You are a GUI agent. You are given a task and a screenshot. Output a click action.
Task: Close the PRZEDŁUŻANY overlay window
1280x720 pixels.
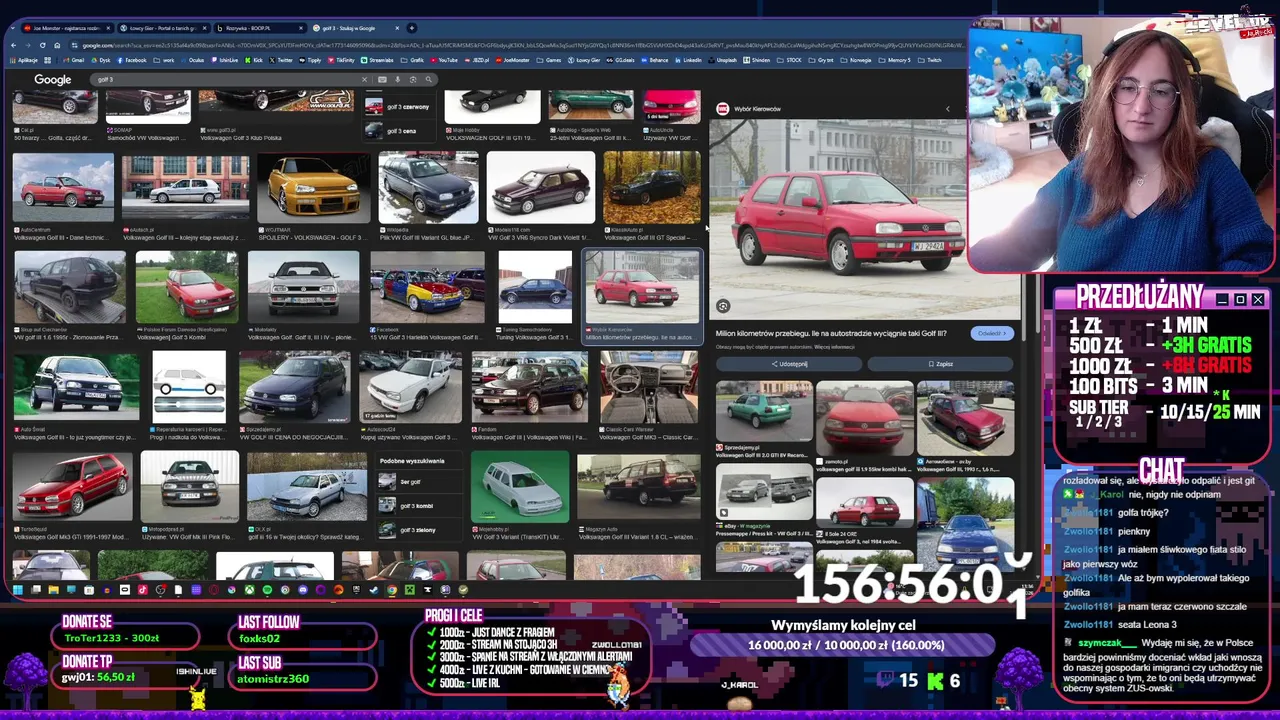(x=1258, y=299)
